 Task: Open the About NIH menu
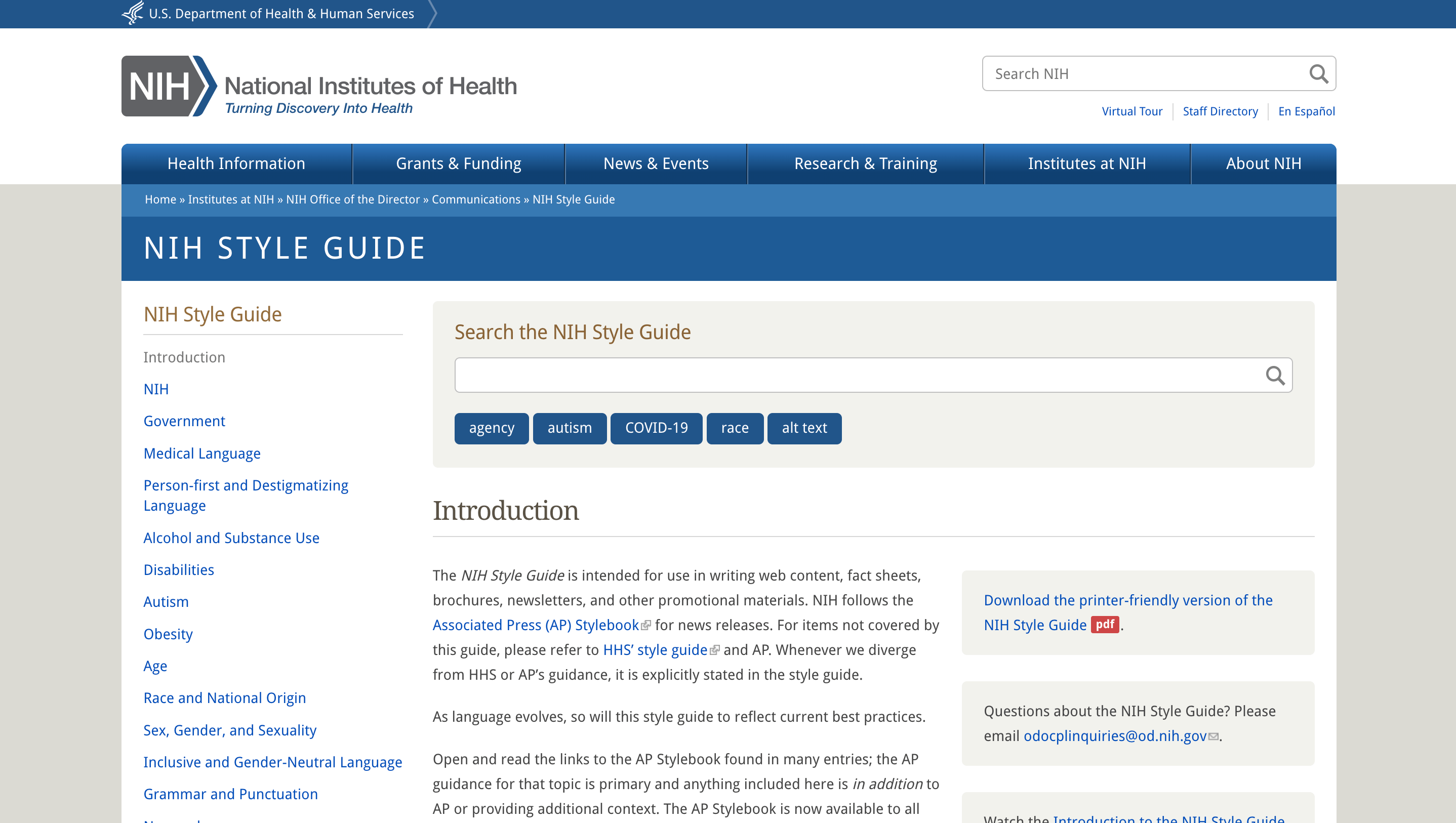pos(1263,164)
